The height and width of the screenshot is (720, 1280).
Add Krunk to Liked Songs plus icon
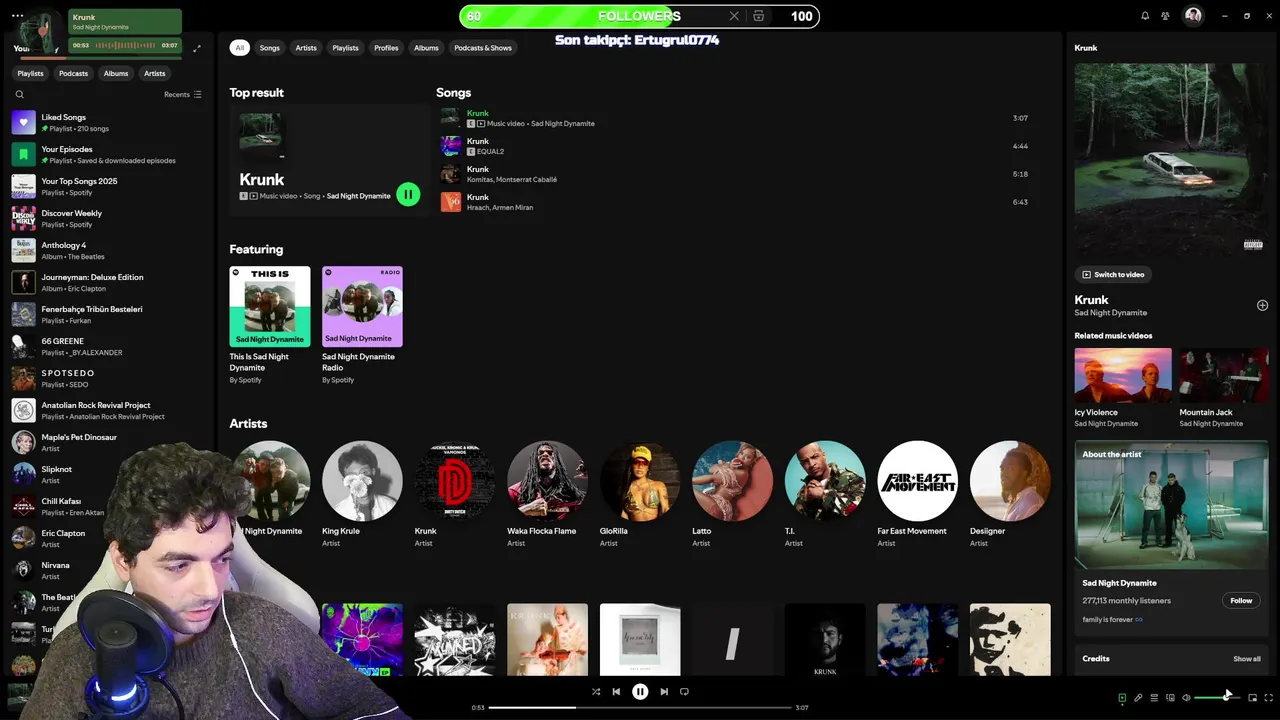tap(1262, 305)
